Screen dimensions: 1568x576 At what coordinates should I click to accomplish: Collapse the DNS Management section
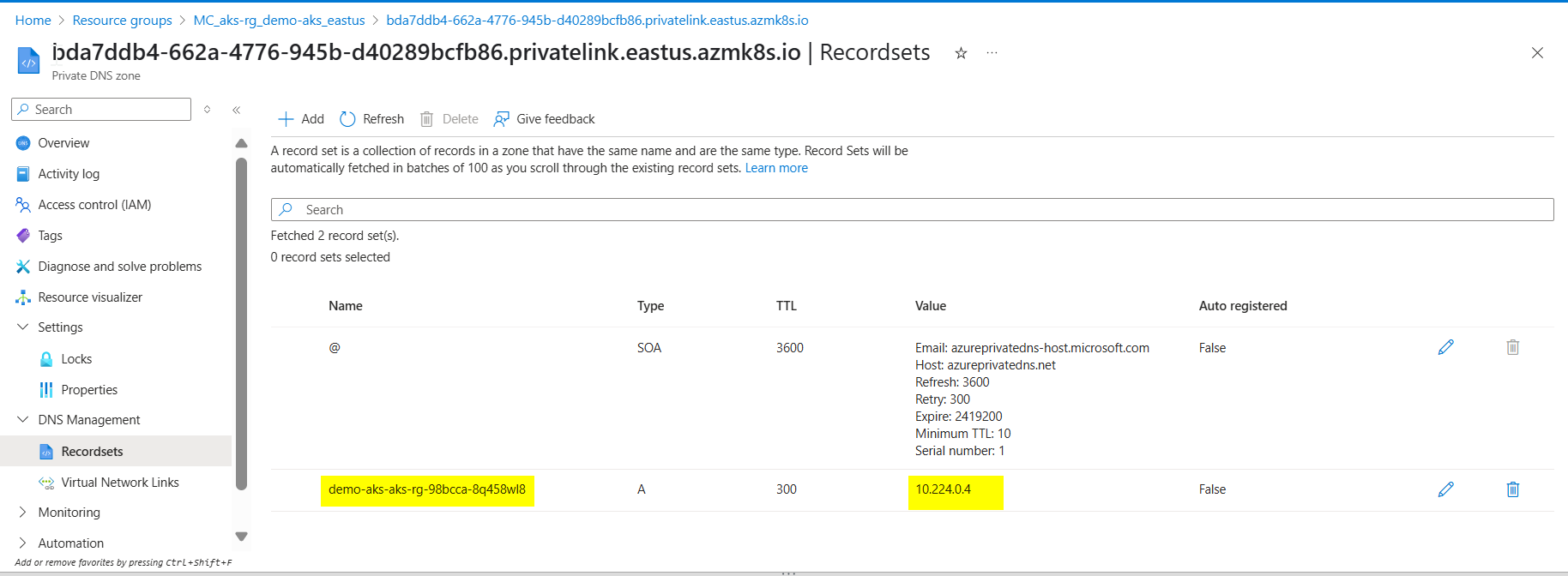tap(22, 420)
